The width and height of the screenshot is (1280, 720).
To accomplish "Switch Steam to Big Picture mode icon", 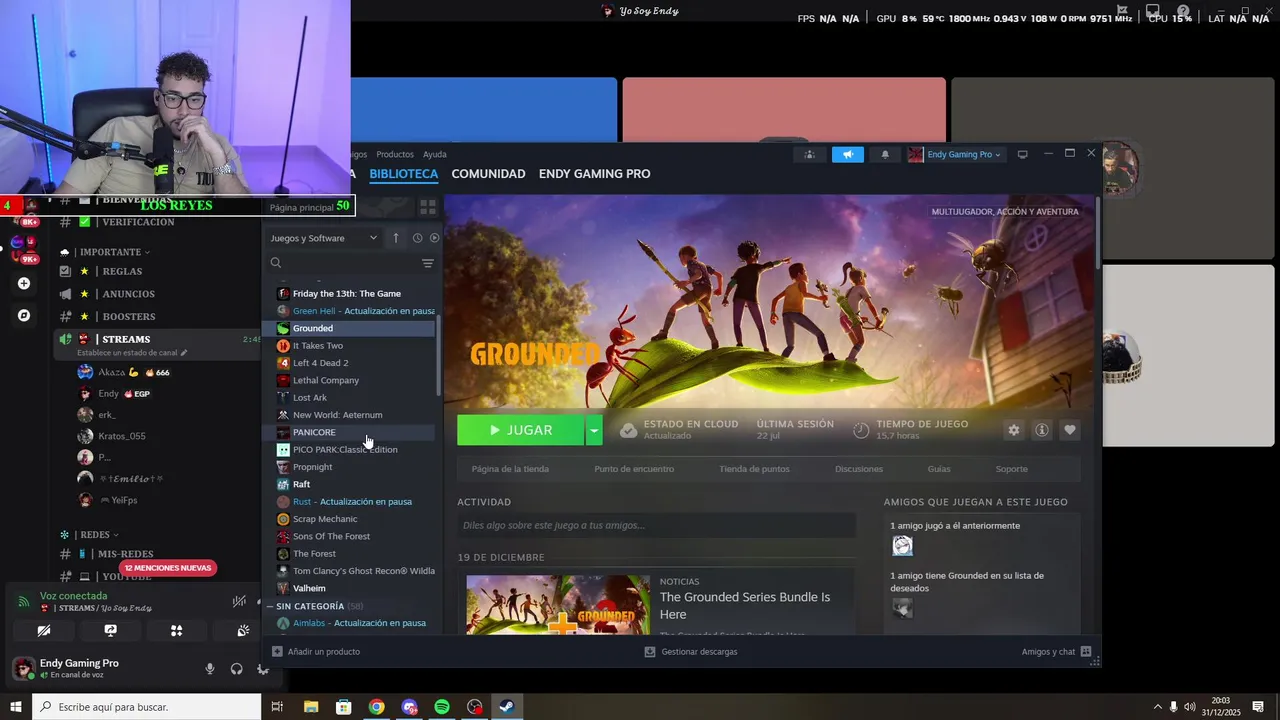I will 1022,154.
